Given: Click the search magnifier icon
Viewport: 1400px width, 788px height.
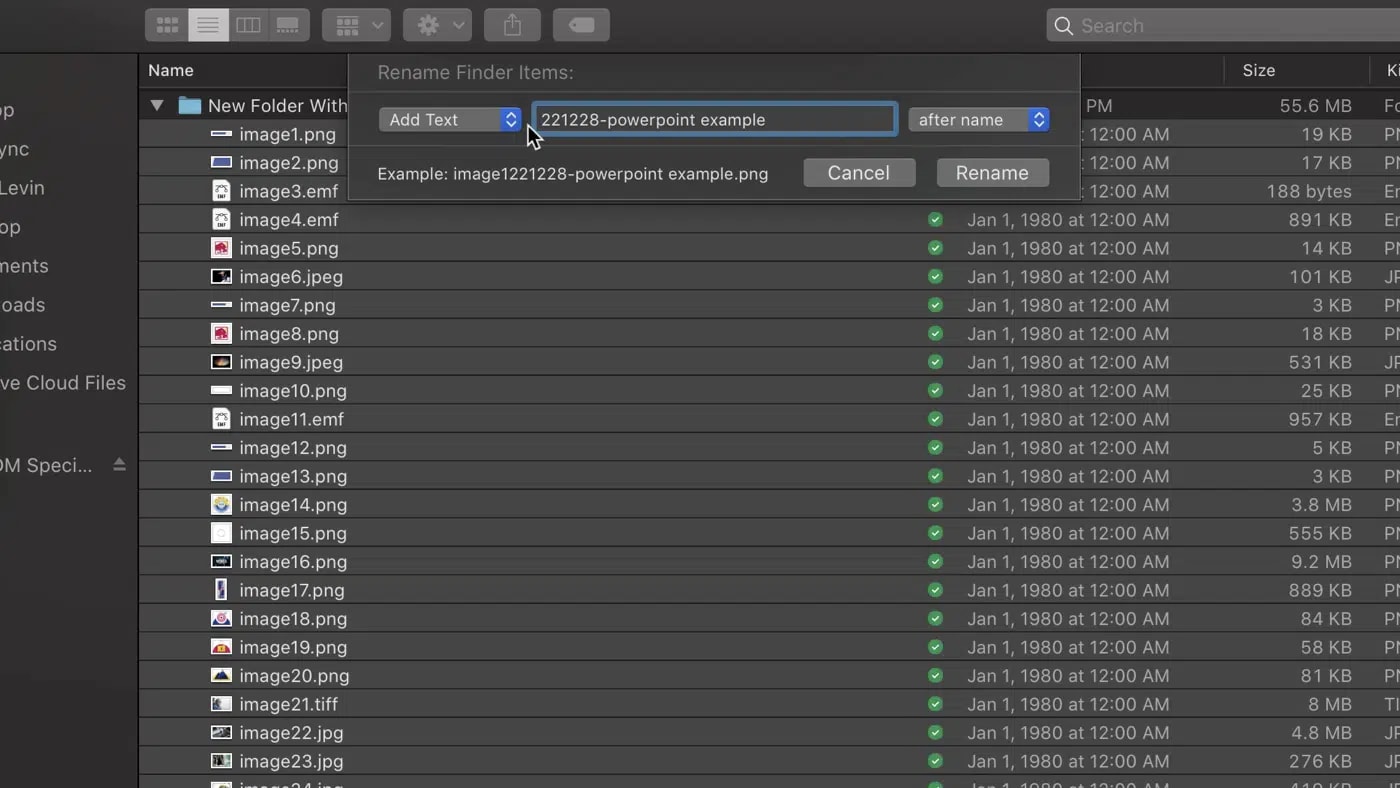Looking at the screenshot, I should [1063, 26].
